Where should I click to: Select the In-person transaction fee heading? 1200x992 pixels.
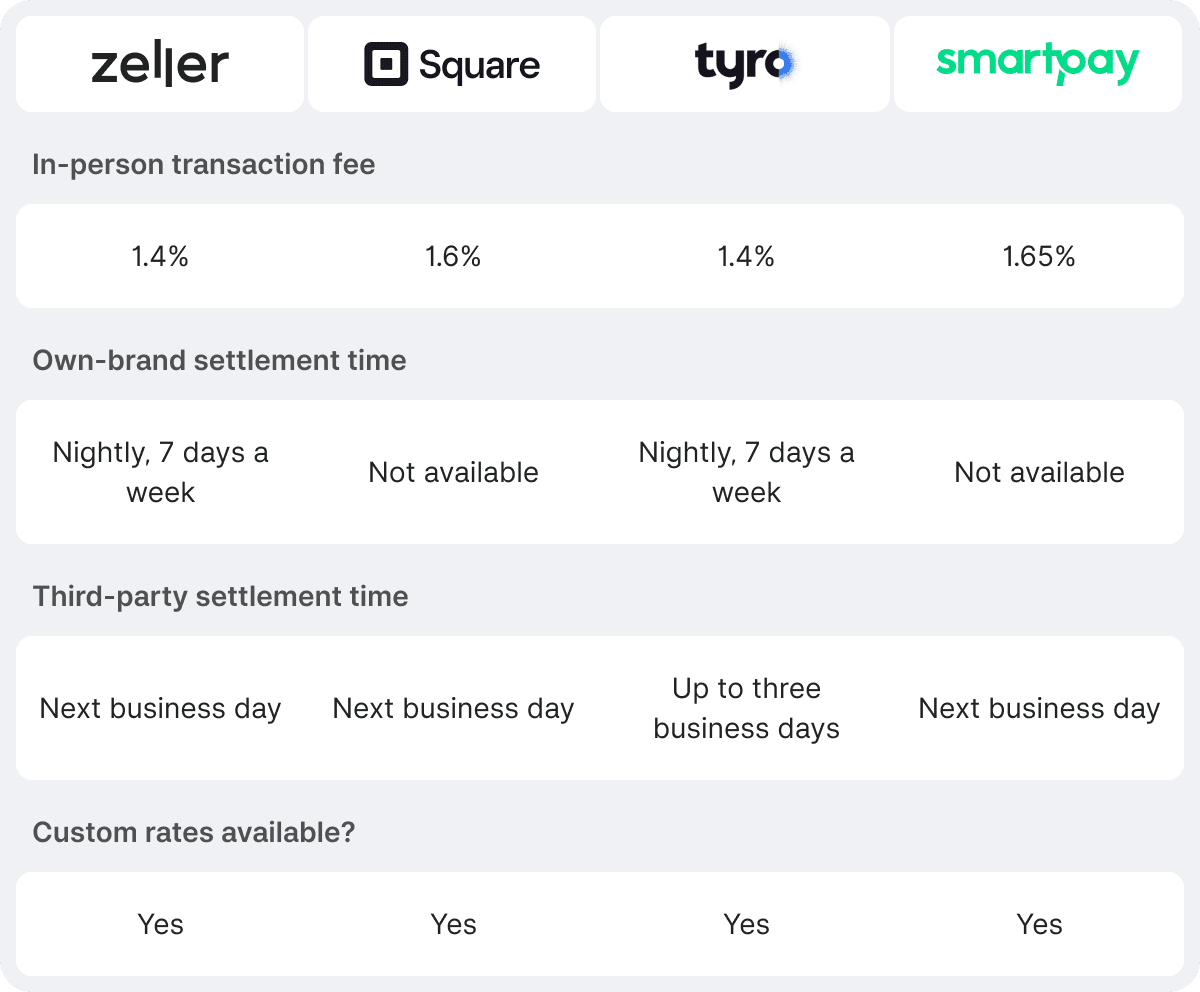(204, 164)
